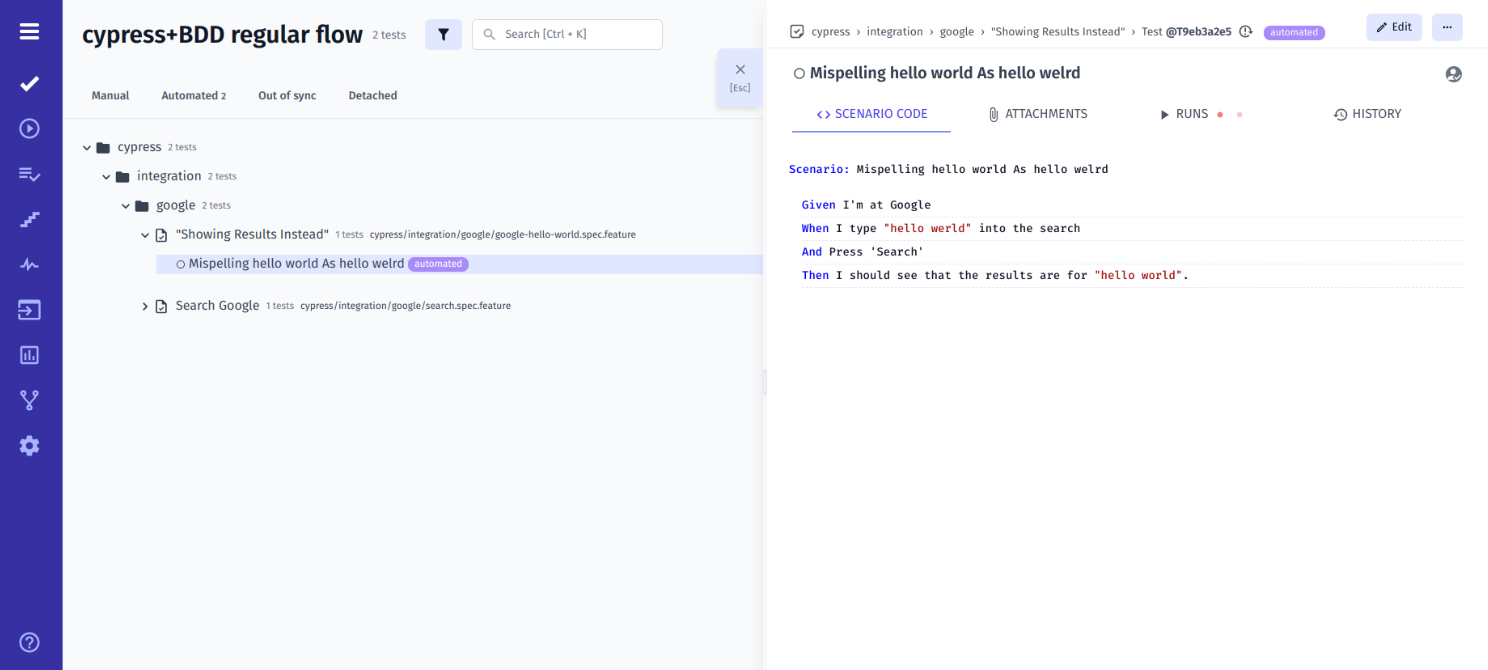Switch to the Attachments tab

(1047, 113)
